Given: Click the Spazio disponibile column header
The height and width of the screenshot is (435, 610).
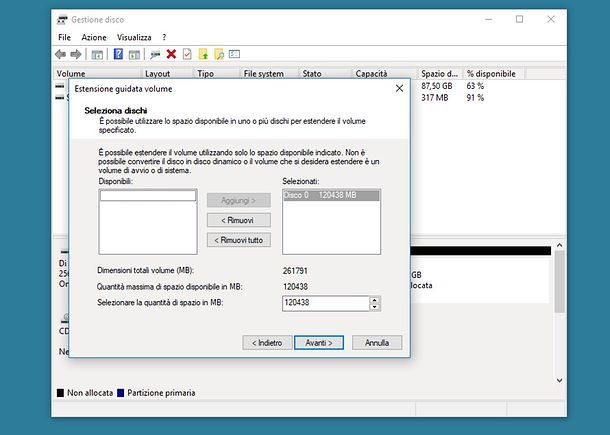Looking at the screenshot, I should 439,74.
